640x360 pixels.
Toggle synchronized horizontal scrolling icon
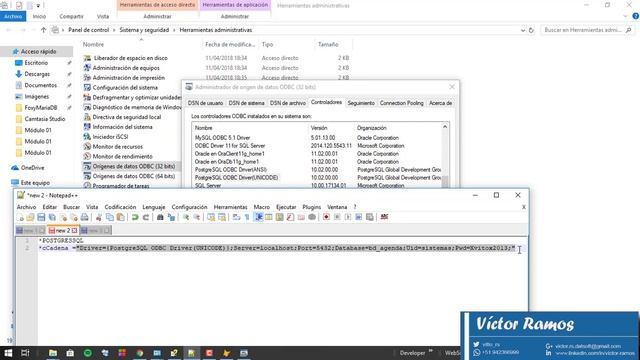[222, 217]
